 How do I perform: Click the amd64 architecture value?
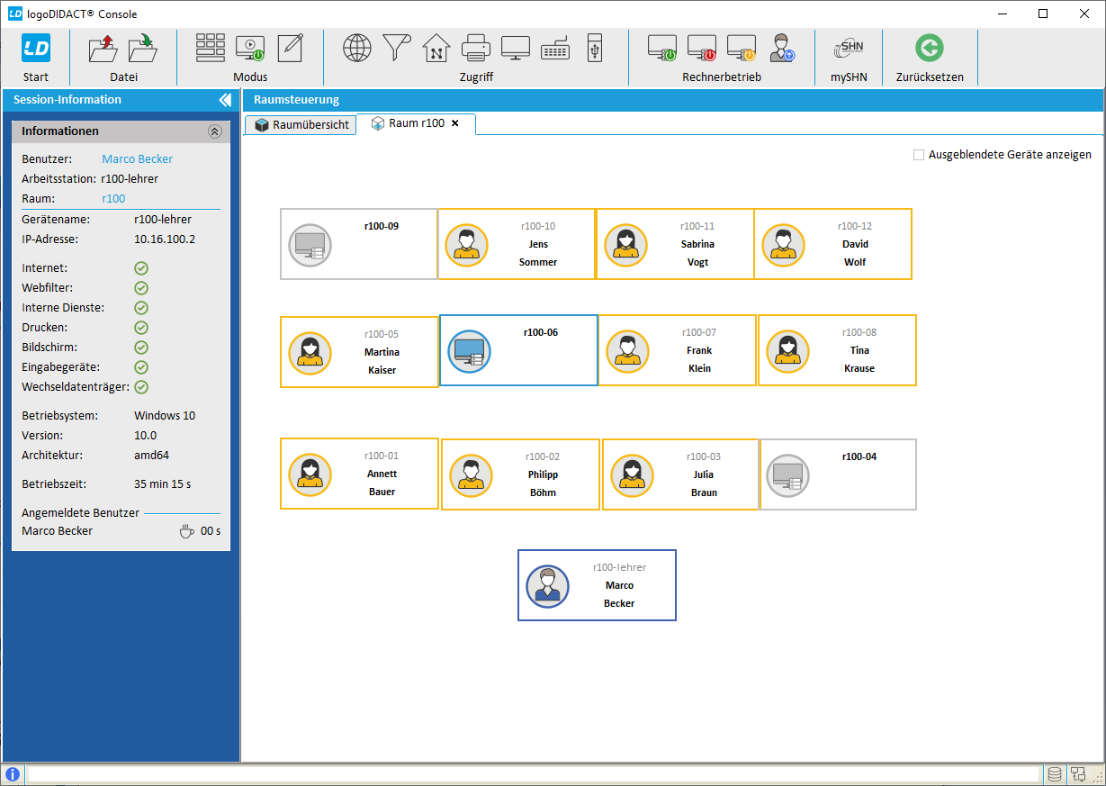pyautogui.click(x=152, y=455)
